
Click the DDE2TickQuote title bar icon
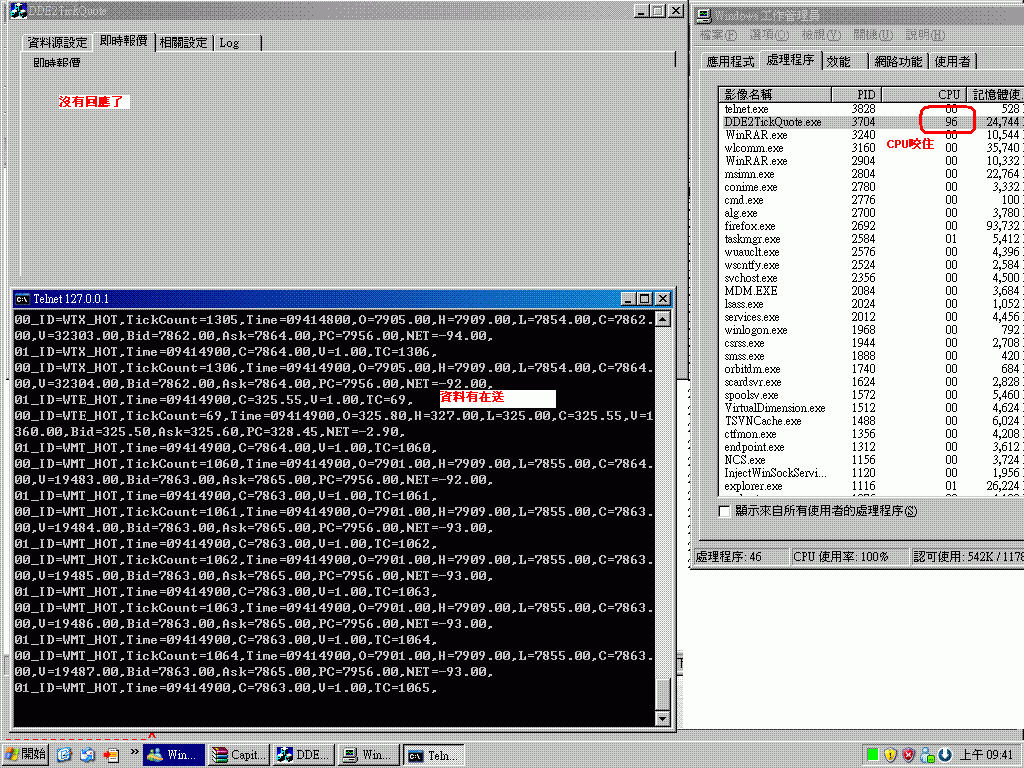[18, 10]
